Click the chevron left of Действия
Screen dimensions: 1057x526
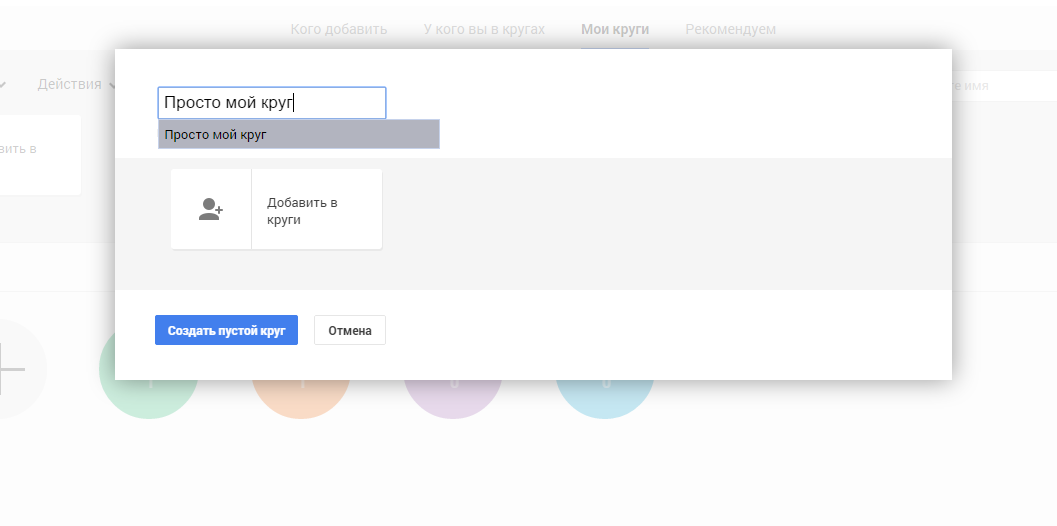pos(3,85)
